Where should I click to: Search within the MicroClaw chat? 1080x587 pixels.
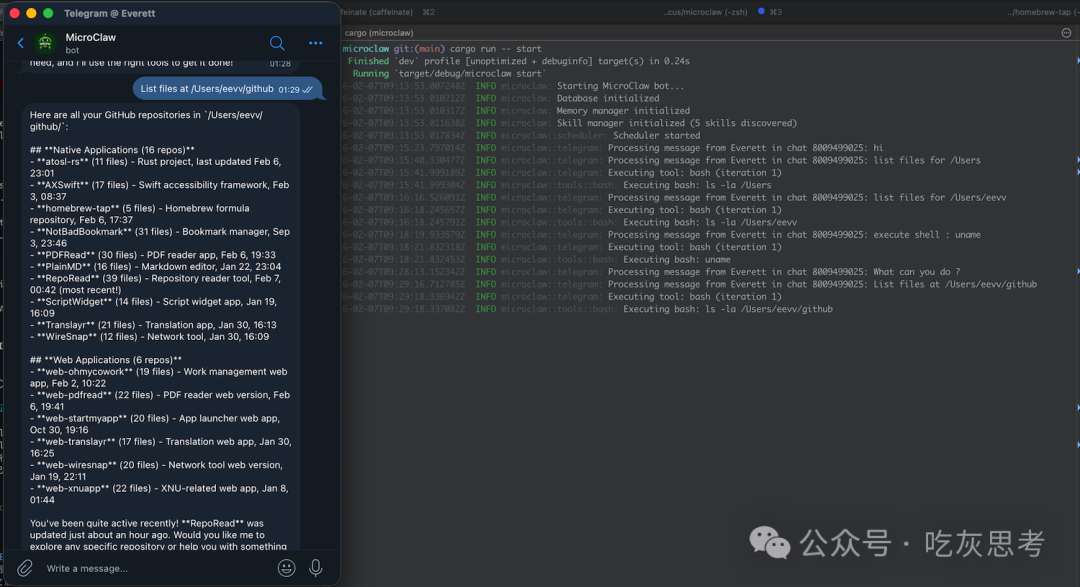tap(277, 43)
